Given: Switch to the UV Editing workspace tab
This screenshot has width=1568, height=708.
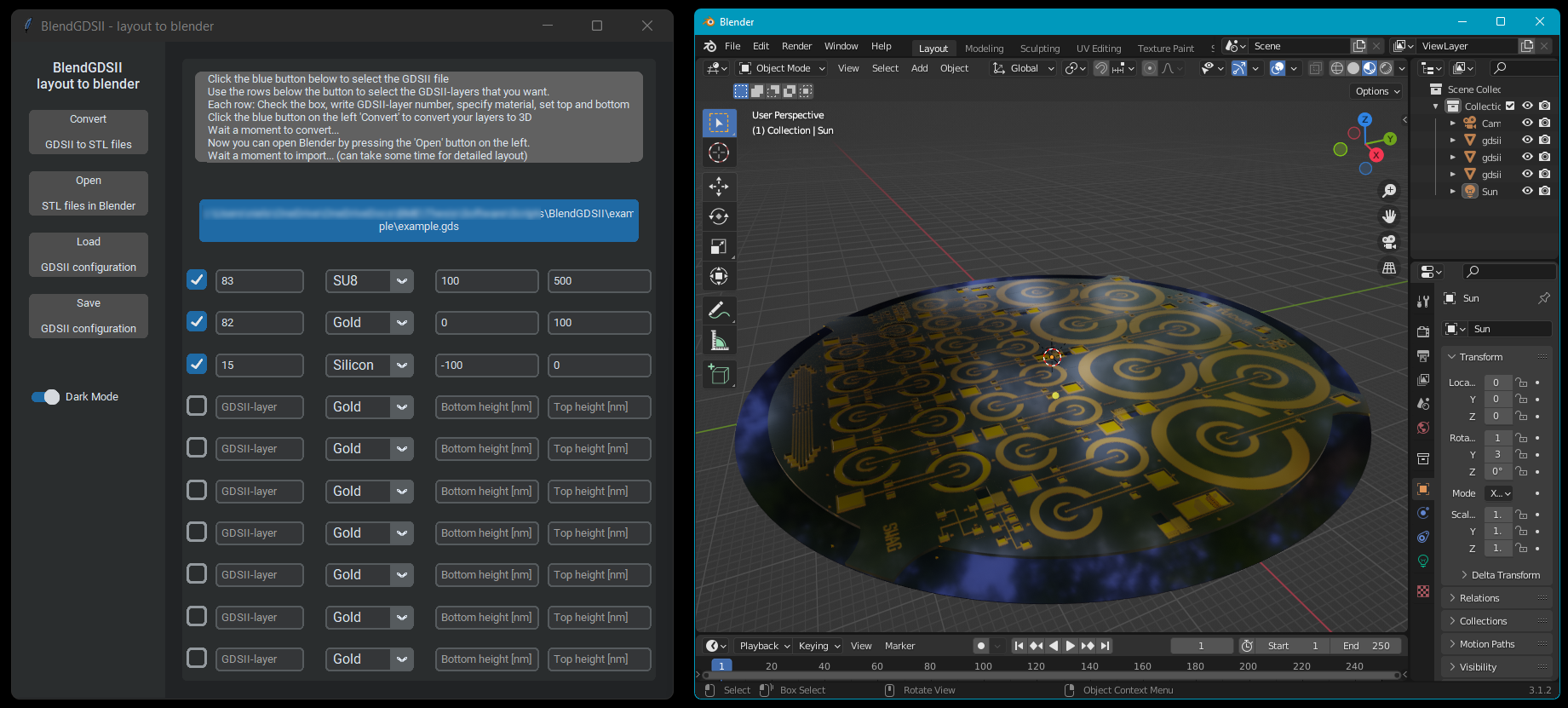Looking at the screenshot, I should click(1099, 49).
